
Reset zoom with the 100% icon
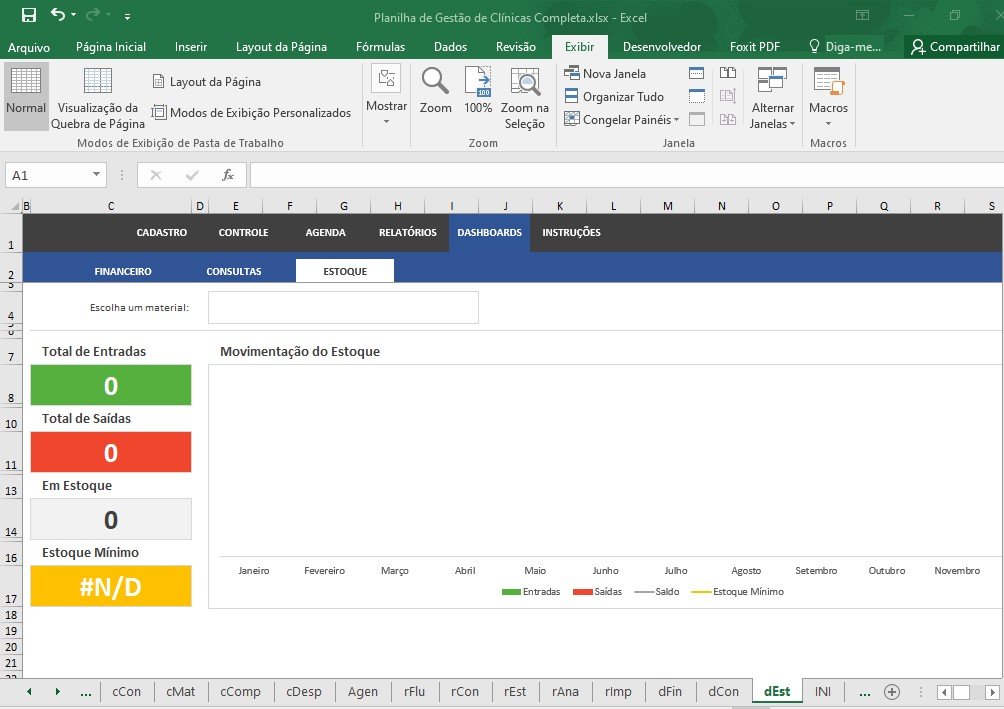click(478, 91)
